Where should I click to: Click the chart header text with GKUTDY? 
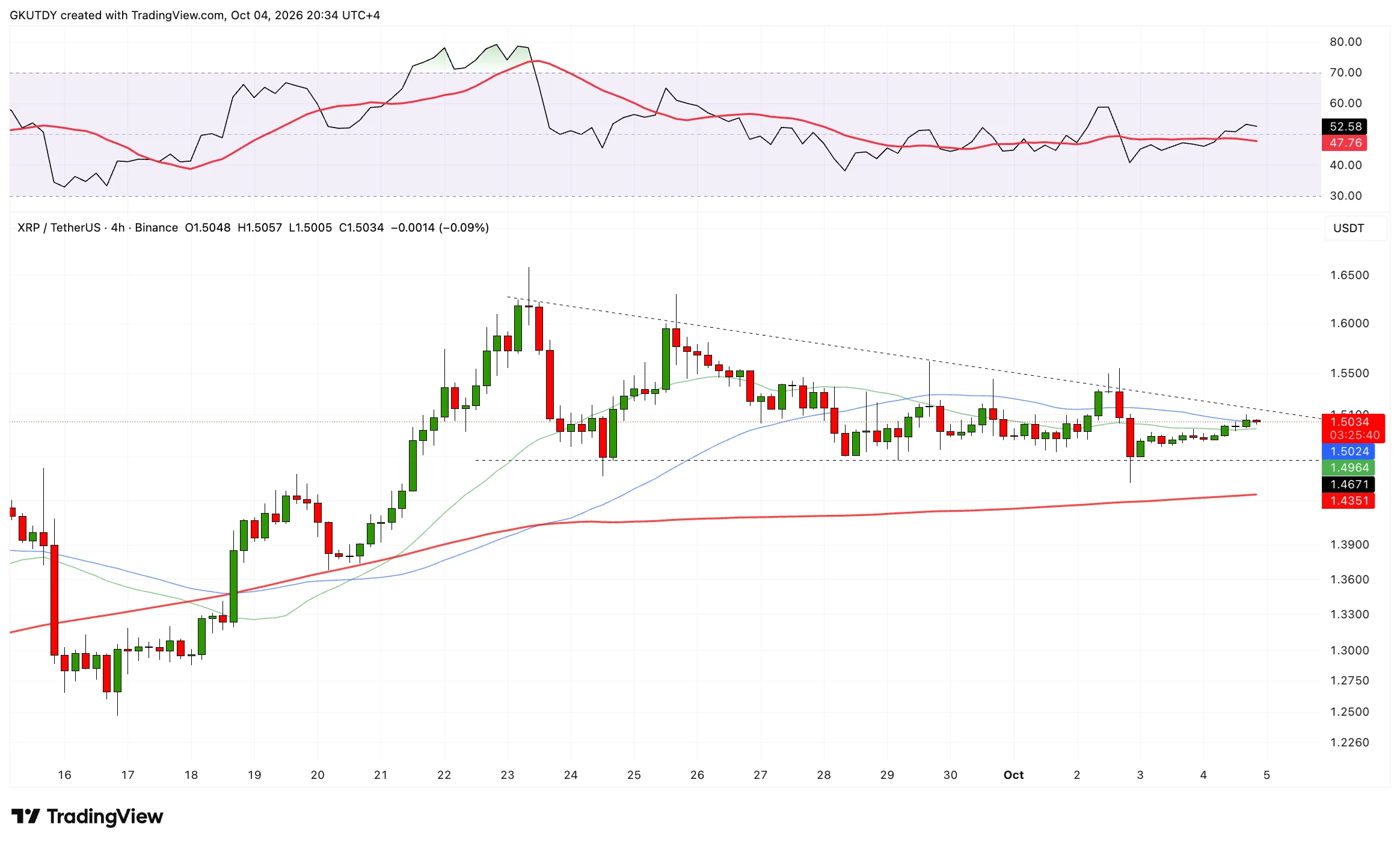[195, 15]
